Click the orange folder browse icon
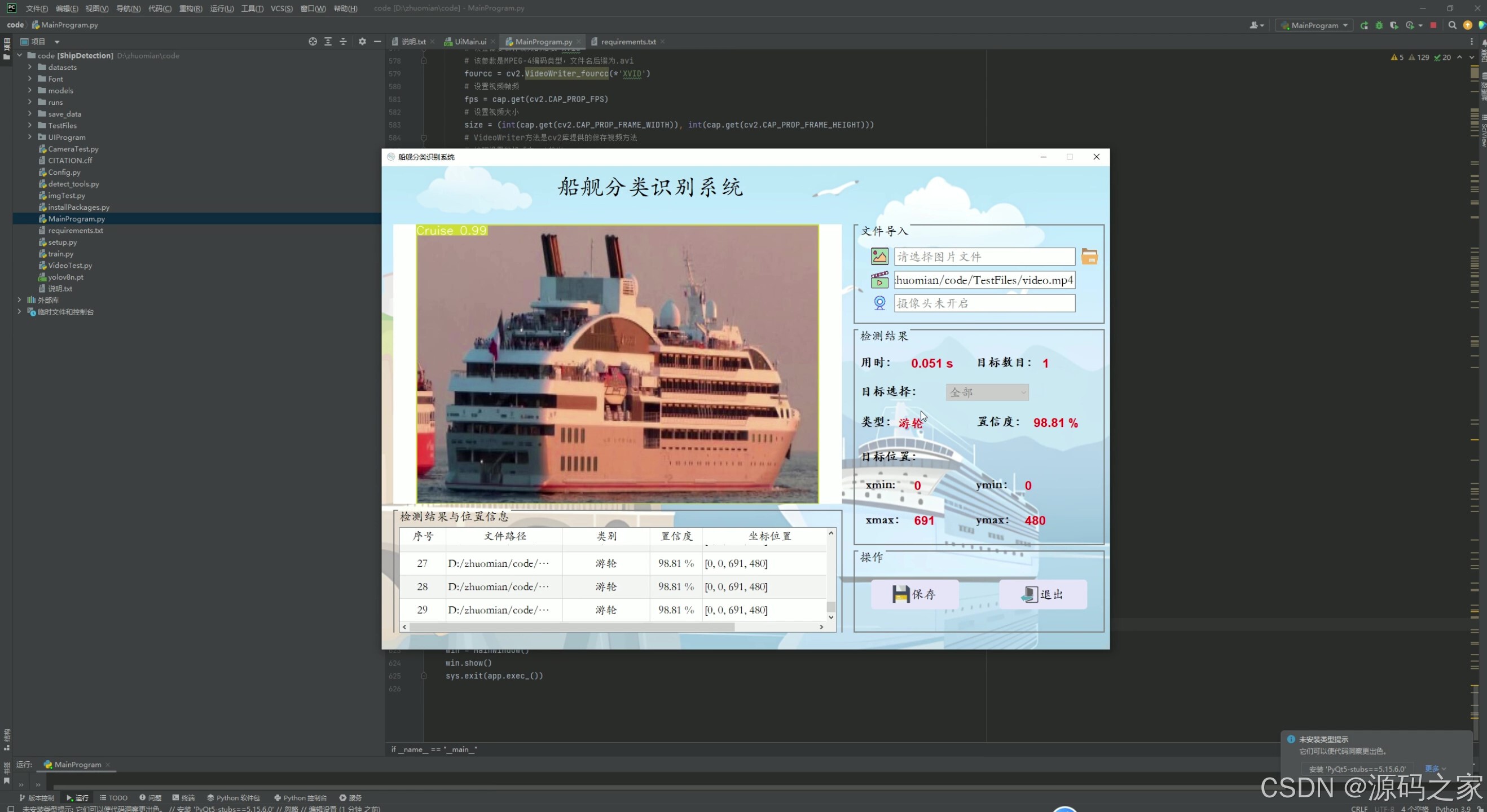The image size is (1487, 812). click(x=1089, y=256)
